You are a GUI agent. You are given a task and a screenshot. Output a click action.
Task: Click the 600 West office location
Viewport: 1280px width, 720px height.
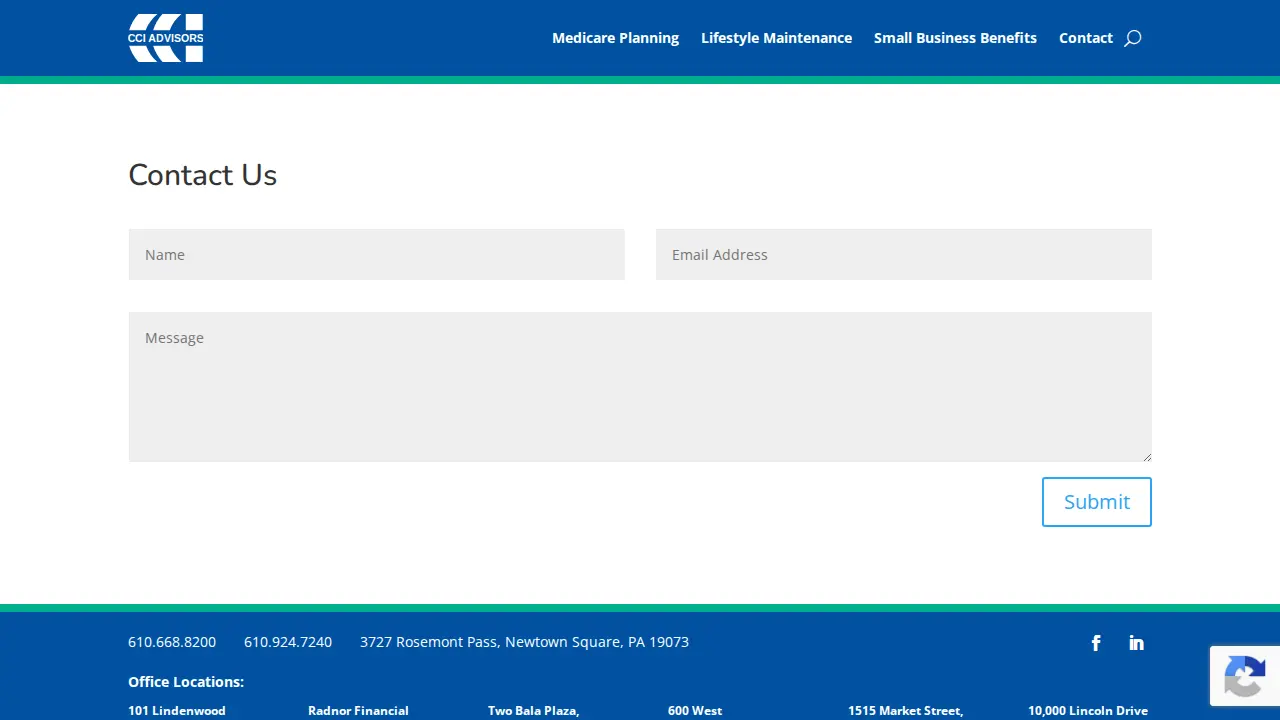(x=695, y=711)
